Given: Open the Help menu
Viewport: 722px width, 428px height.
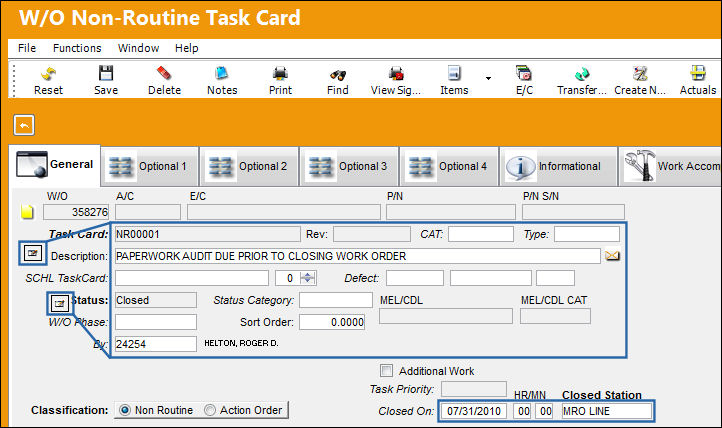Looking at the screenshot, I should pyautogui.click(x=186, y=48).
